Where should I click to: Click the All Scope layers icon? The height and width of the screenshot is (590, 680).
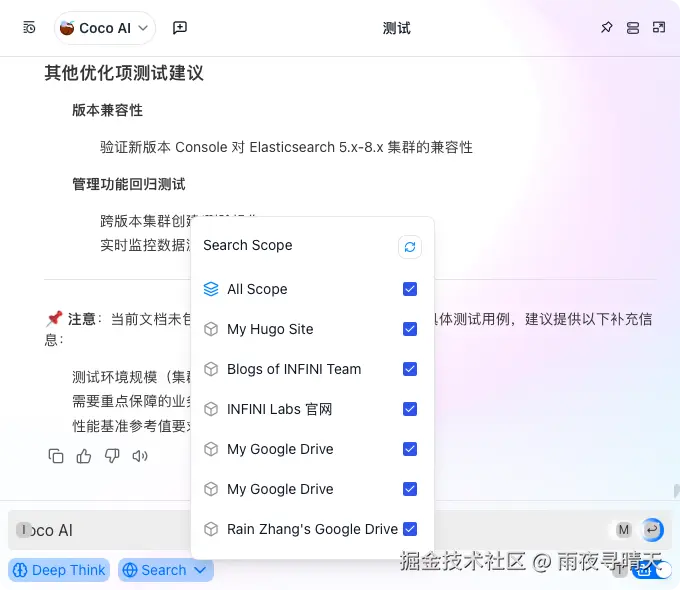[x=211, y=289]
